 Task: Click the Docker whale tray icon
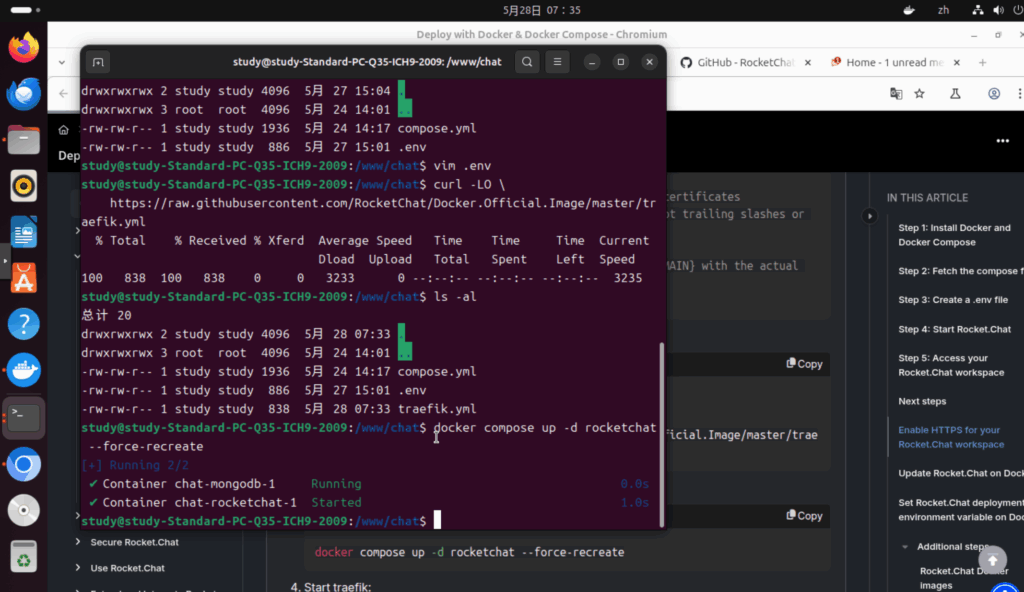[x=908, y=10]
